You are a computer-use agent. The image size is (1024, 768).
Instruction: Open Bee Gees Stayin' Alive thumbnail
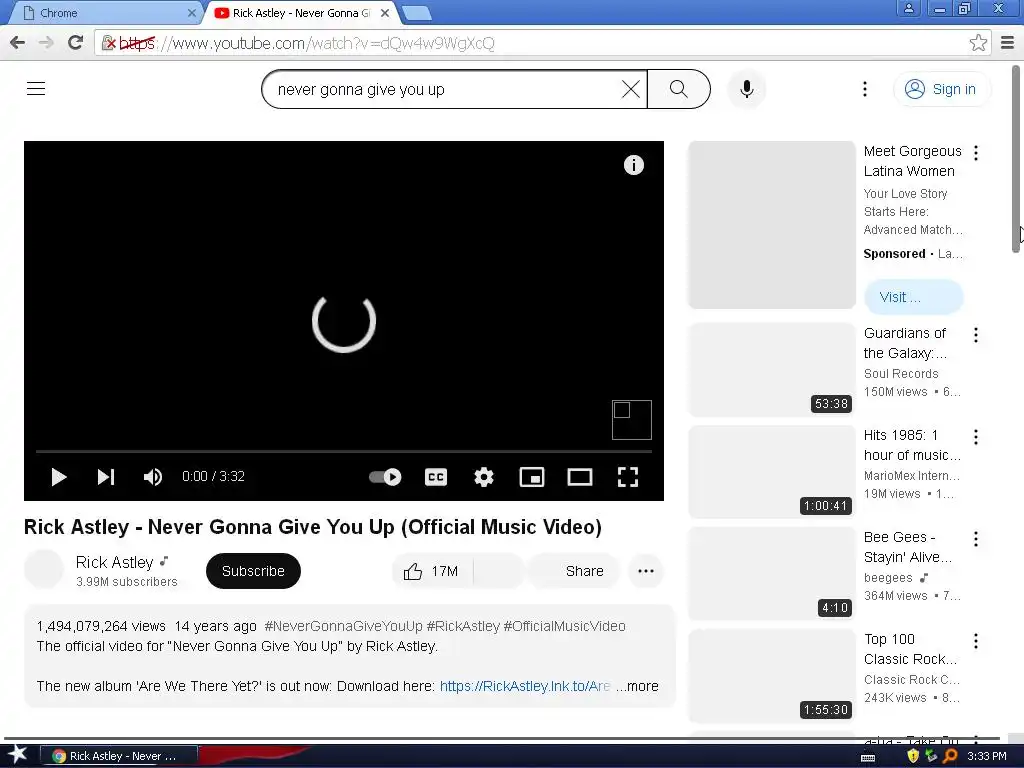(x=772, y=573)
